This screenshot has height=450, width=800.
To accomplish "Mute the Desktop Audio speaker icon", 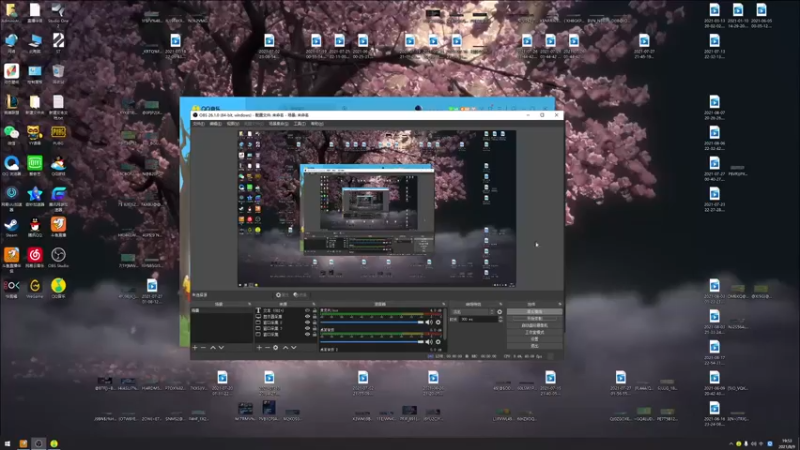I will 429,341.
